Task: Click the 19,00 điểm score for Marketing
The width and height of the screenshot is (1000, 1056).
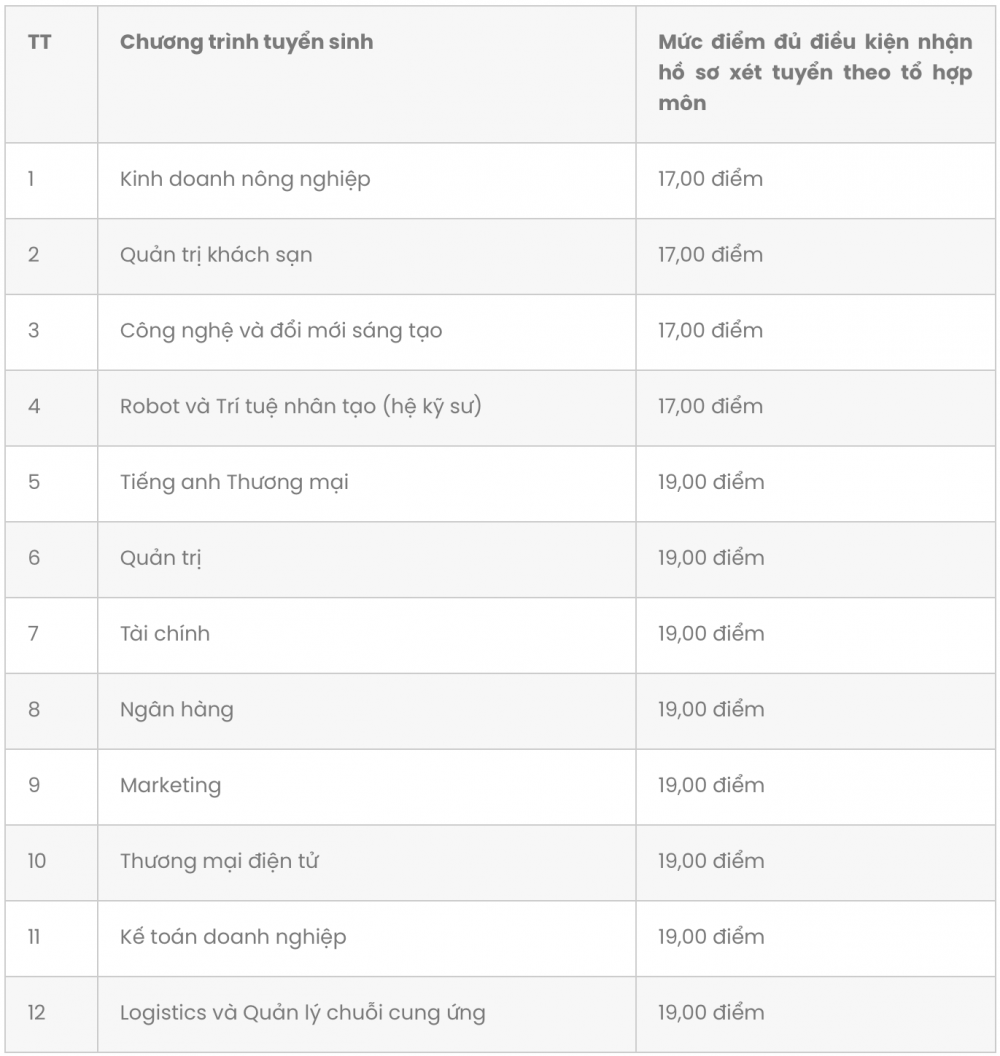Action: (x=711, y=785)
